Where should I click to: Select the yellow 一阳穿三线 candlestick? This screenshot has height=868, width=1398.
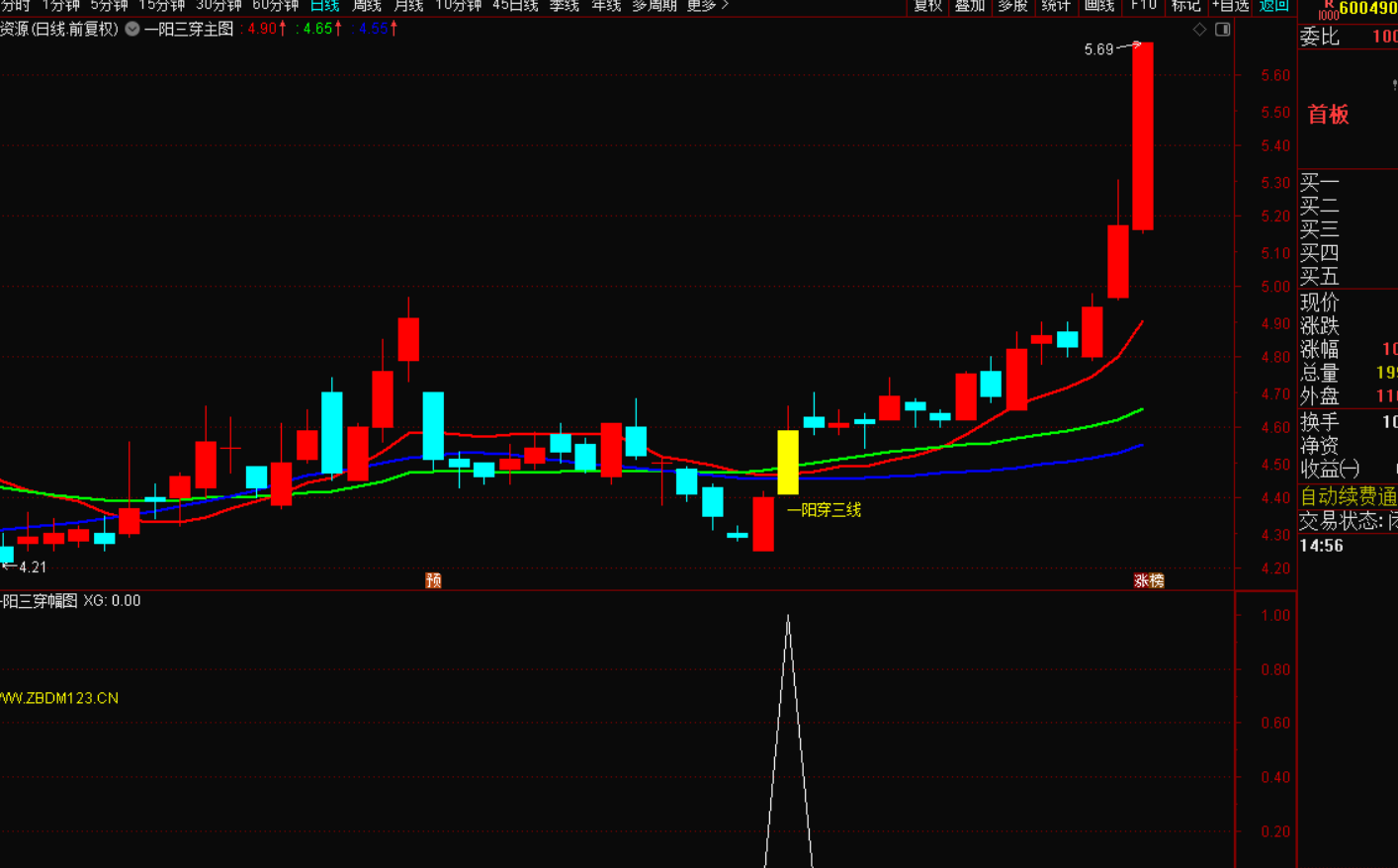tap(788, 462)
